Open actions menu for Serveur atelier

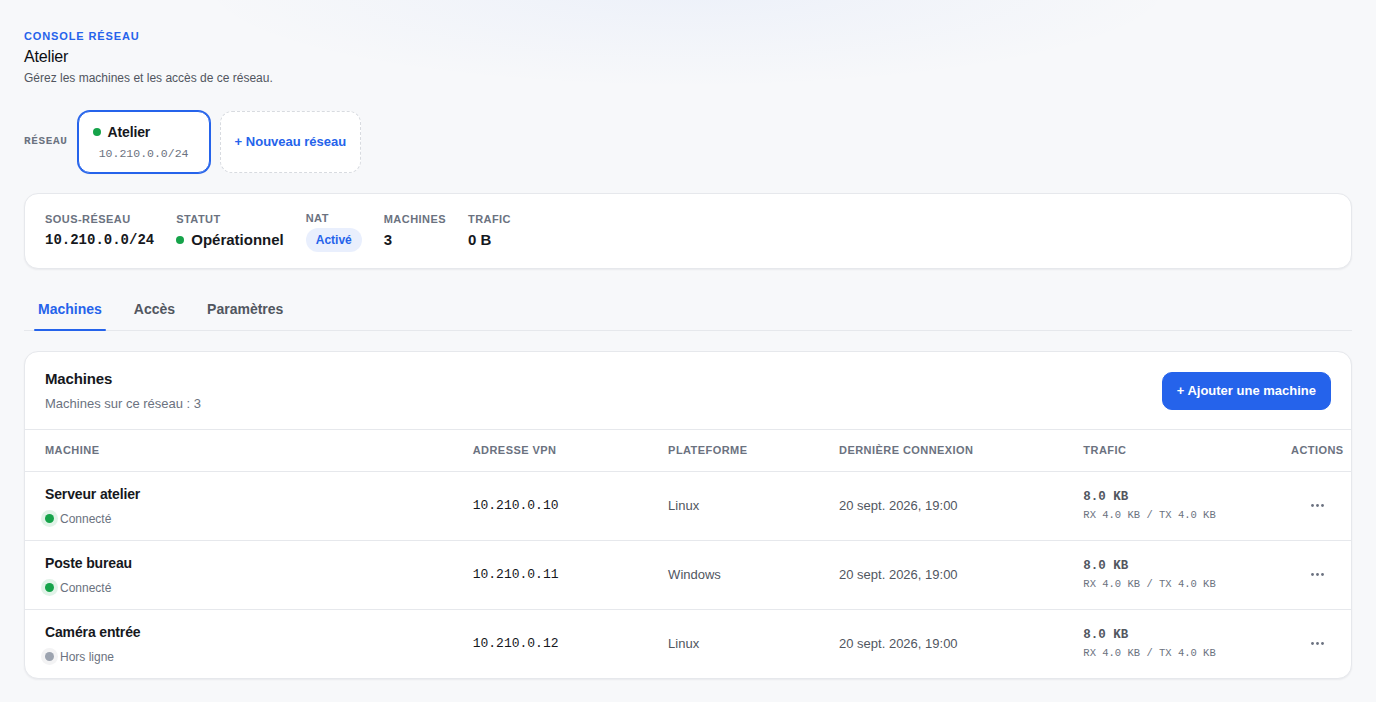(x=1317, y=506)
